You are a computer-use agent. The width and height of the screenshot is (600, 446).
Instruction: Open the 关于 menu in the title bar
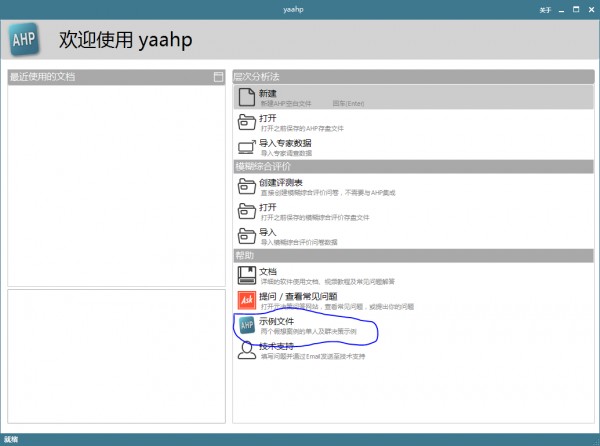[x=545, y=10]
